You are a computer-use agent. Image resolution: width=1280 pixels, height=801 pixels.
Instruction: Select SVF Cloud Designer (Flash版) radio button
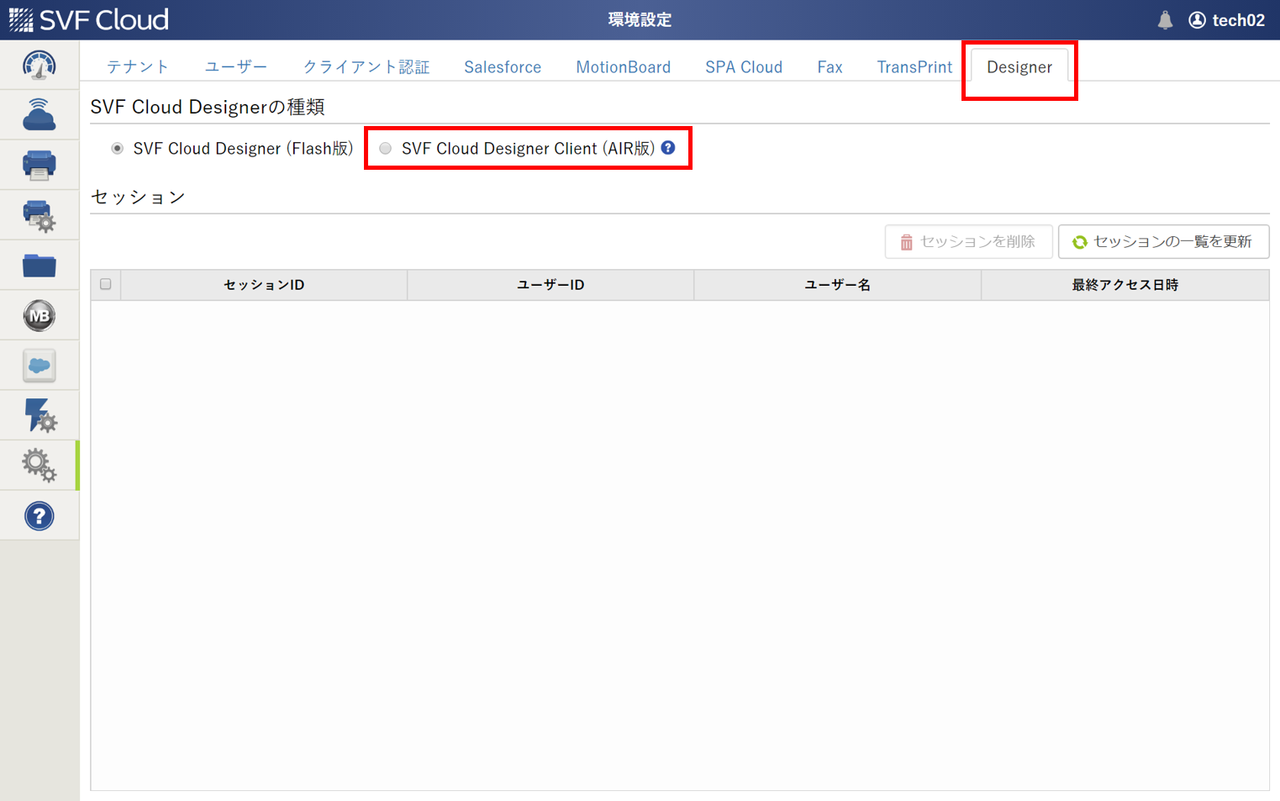pos(117,147)
